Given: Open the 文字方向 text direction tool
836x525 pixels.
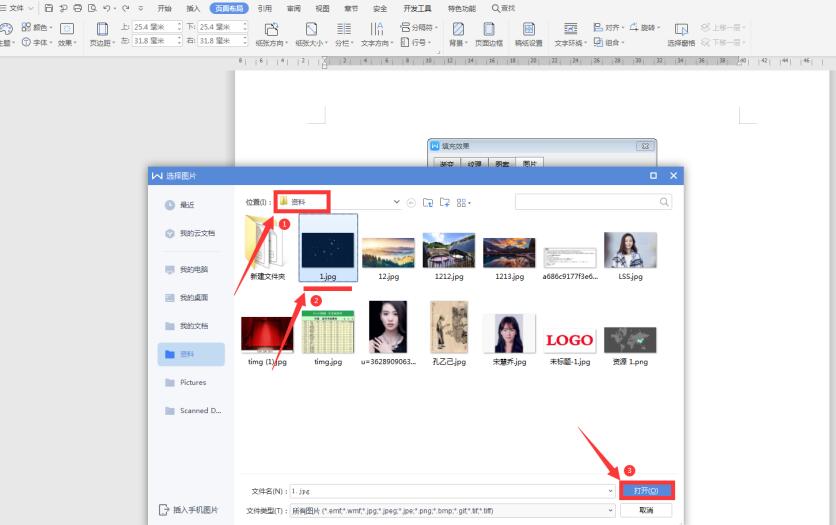Looking at the screenshot, I should (x=377, y=34).
